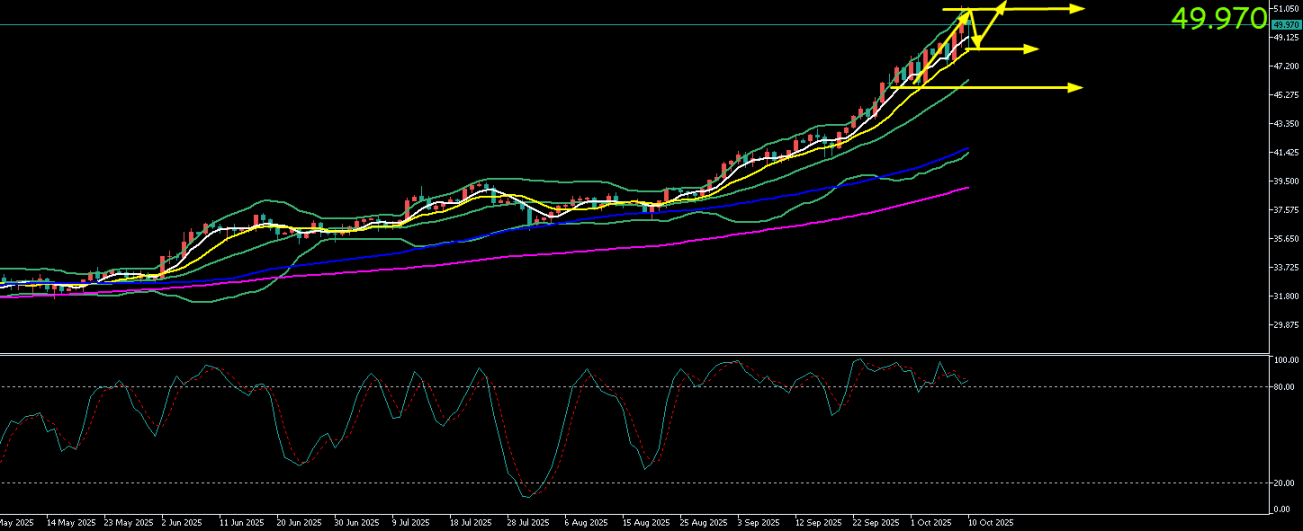Click the large green 49.970 price text
Viewport: 1303px width, 531px height.
click(1218, 19)
